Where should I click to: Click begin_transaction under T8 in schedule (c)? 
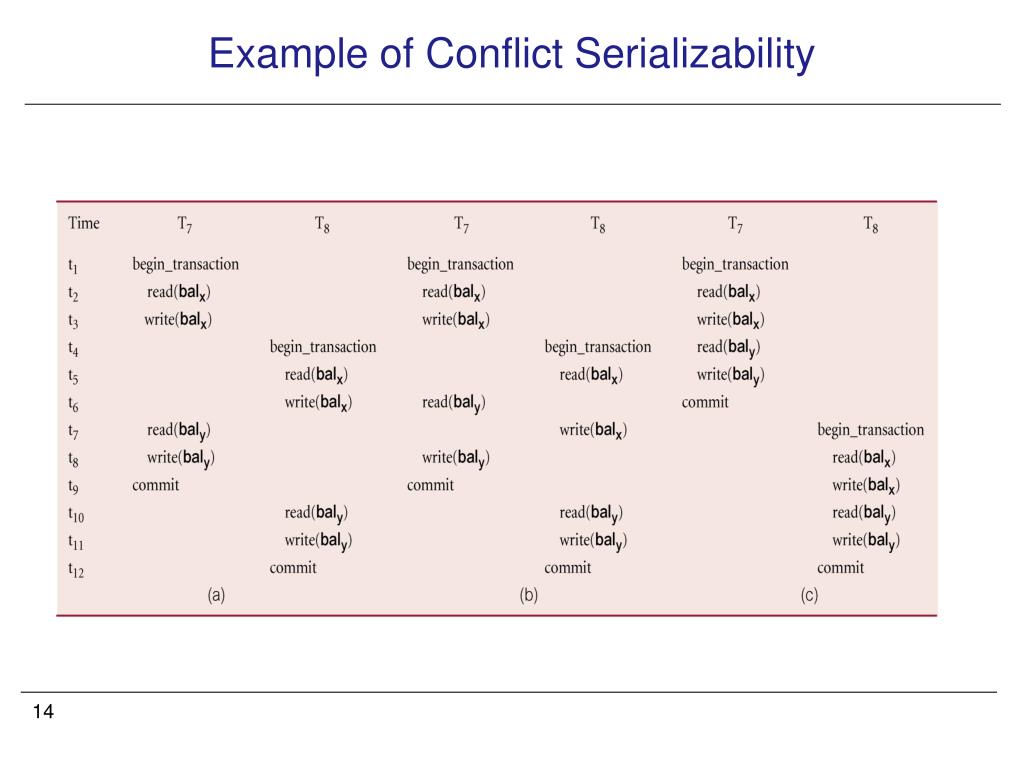coord(871,430)
